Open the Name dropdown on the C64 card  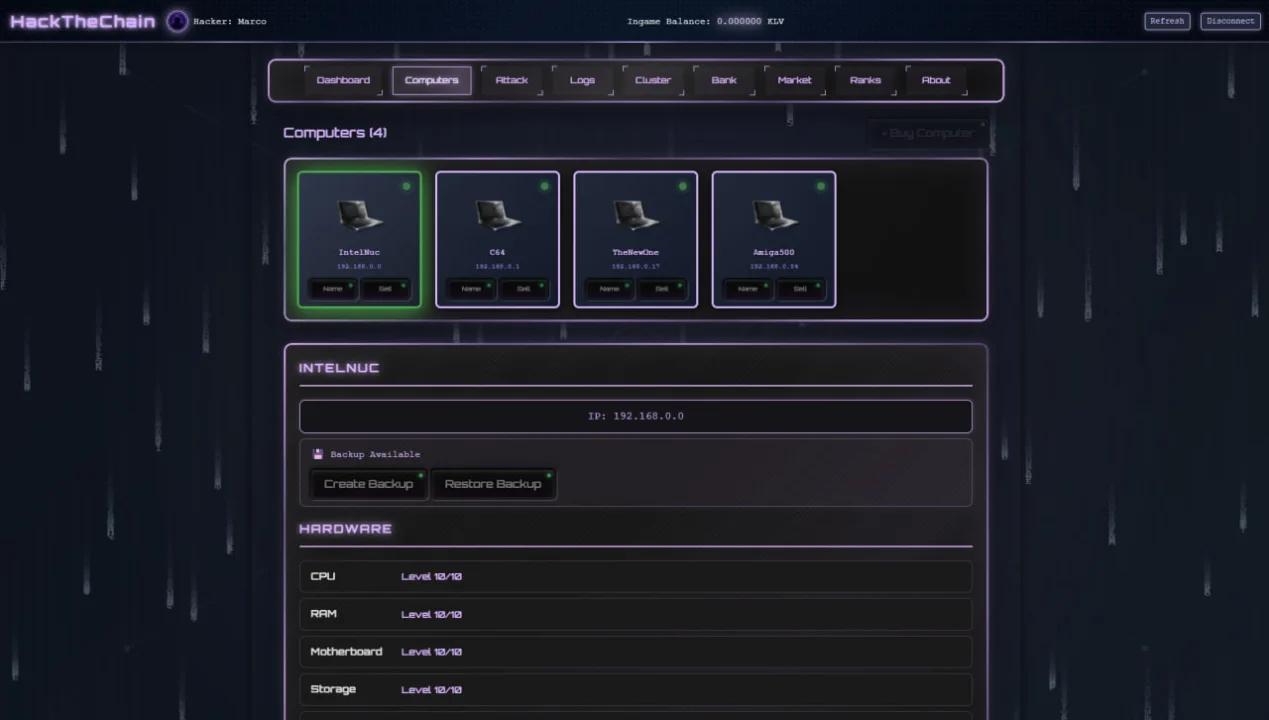pyautogui.click(x=472, y=289)
